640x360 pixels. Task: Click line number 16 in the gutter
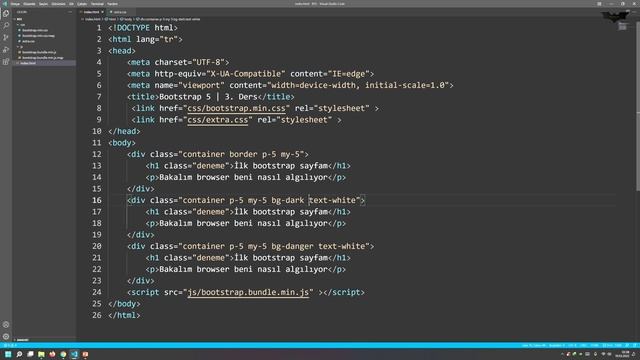[x=97, y=200]
